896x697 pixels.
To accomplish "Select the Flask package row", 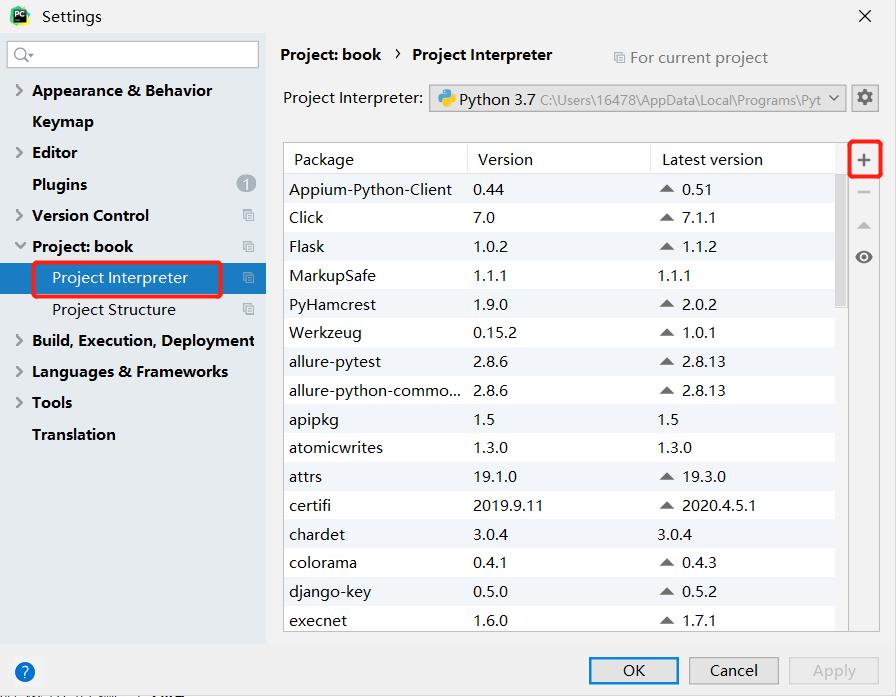I will (x=560, y=246).
